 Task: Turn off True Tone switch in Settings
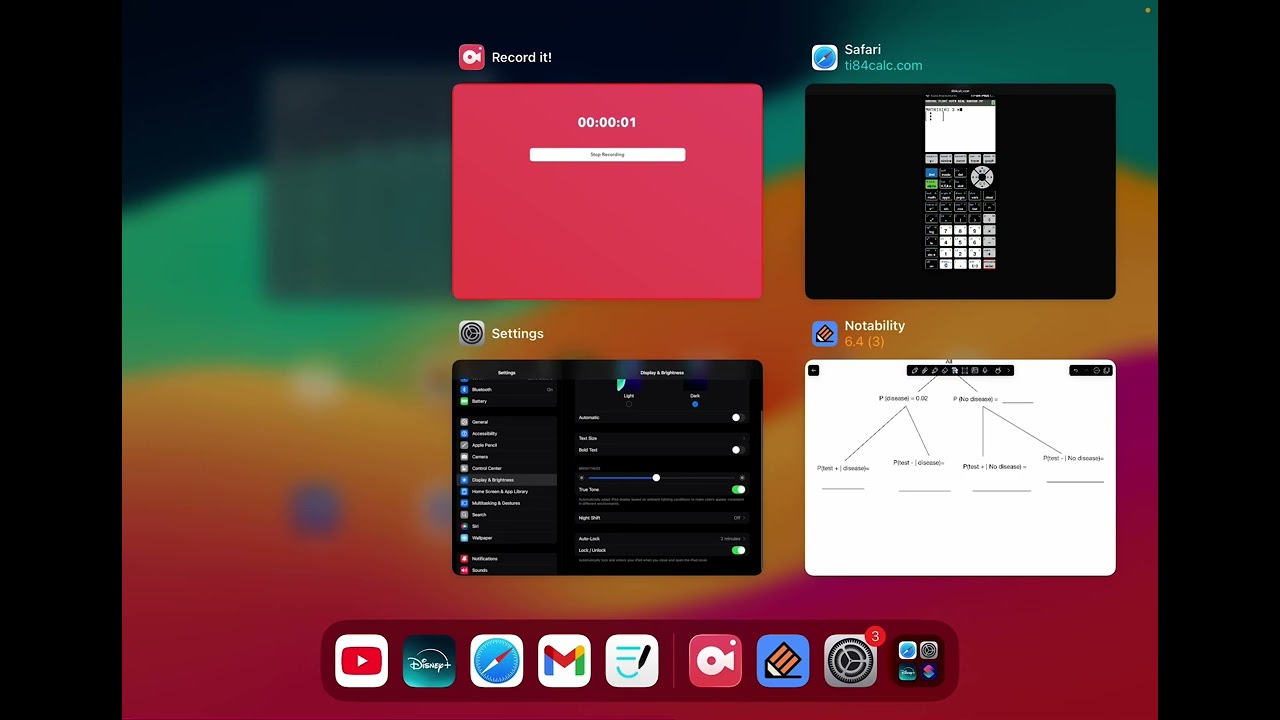point(738,489)
